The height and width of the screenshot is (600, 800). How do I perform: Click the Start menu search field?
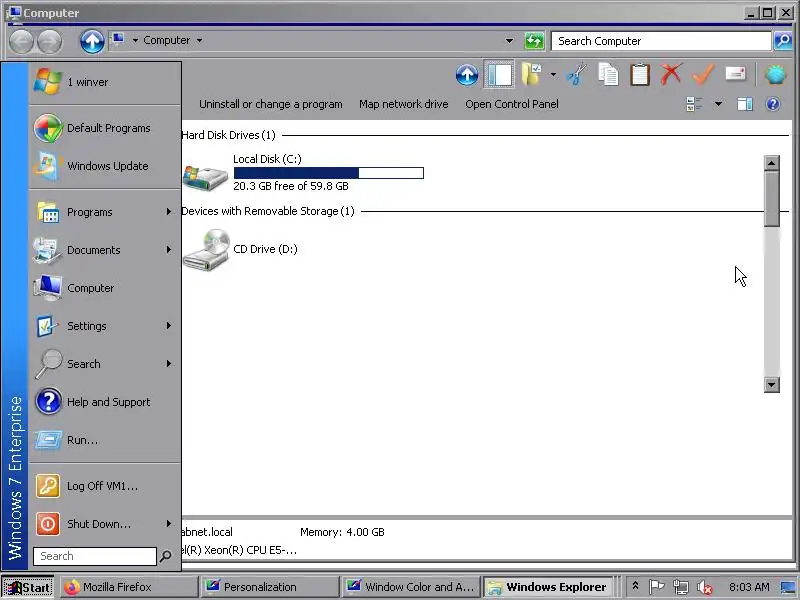pos(95,556)
